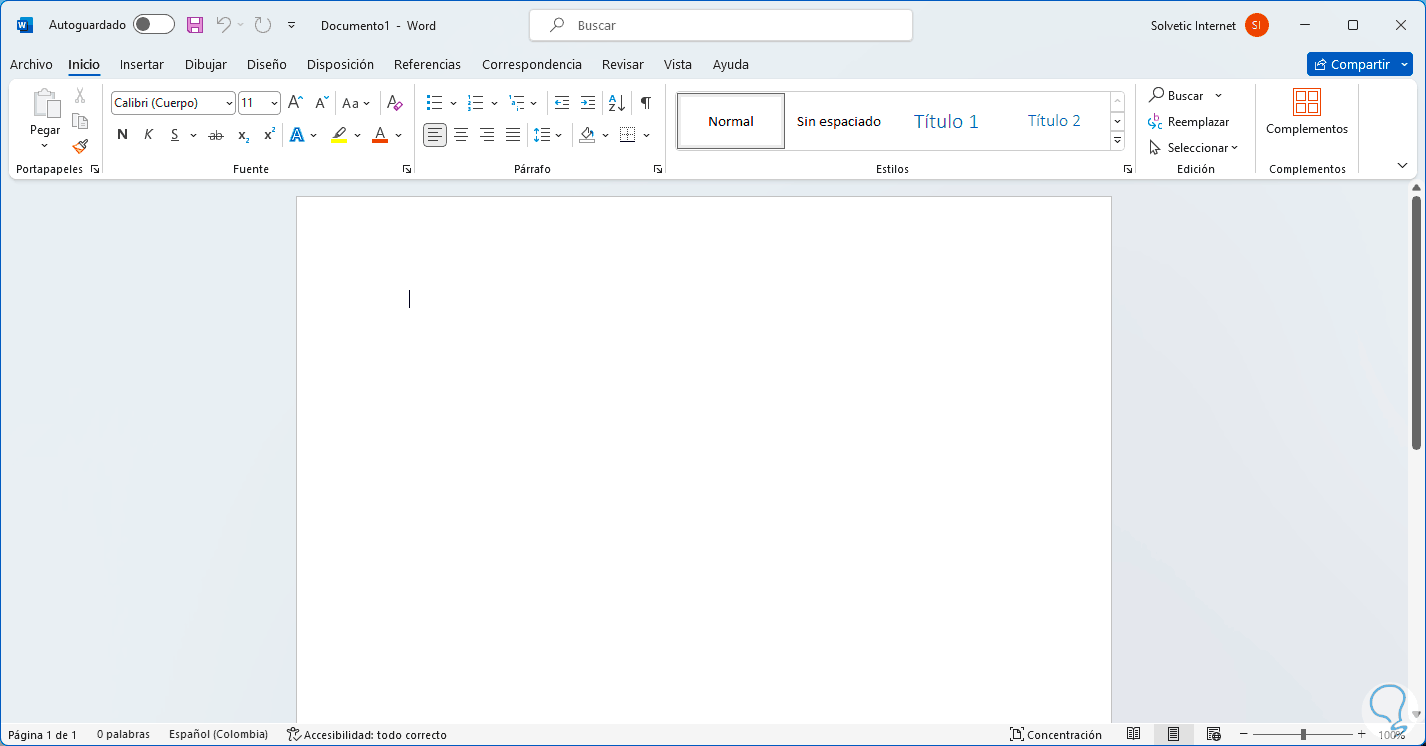Select the Copiar formato (format painter) icon
The height and width of the screenshot is (746, 1426).
pyautogui.click(x=79, y=145)
